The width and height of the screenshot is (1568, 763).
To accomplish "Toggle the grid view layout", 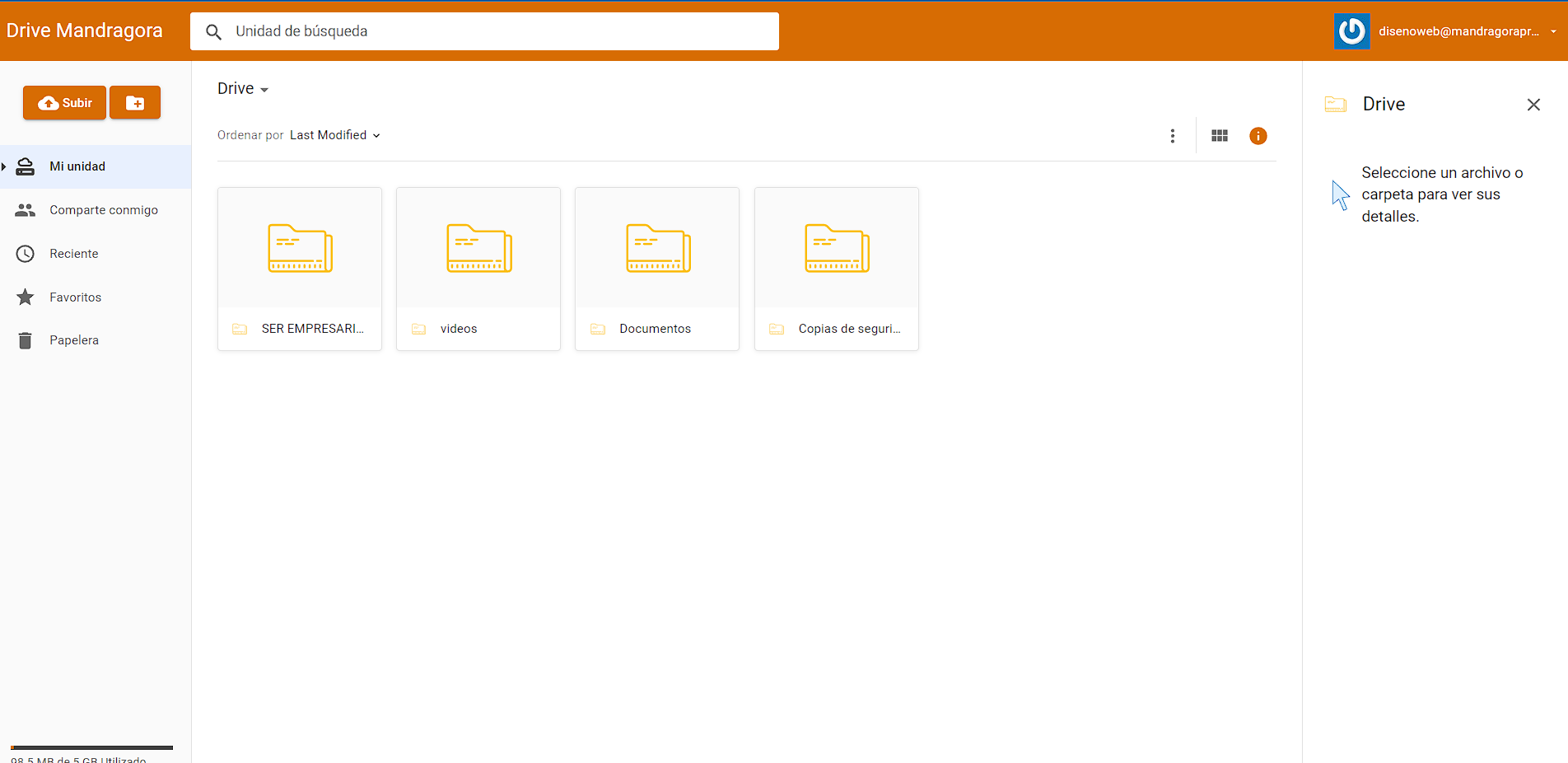I will tap(1220, 135).
